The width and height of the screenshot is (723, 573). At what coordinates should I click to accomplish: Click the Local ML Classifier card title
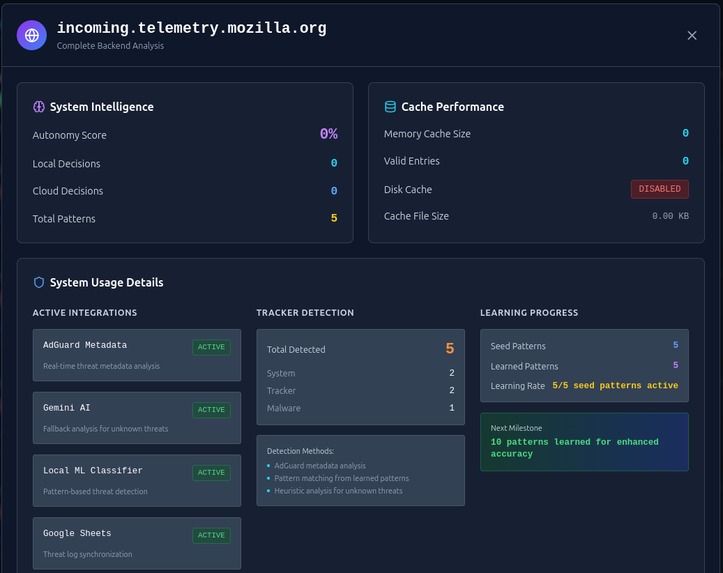(93, 470)
